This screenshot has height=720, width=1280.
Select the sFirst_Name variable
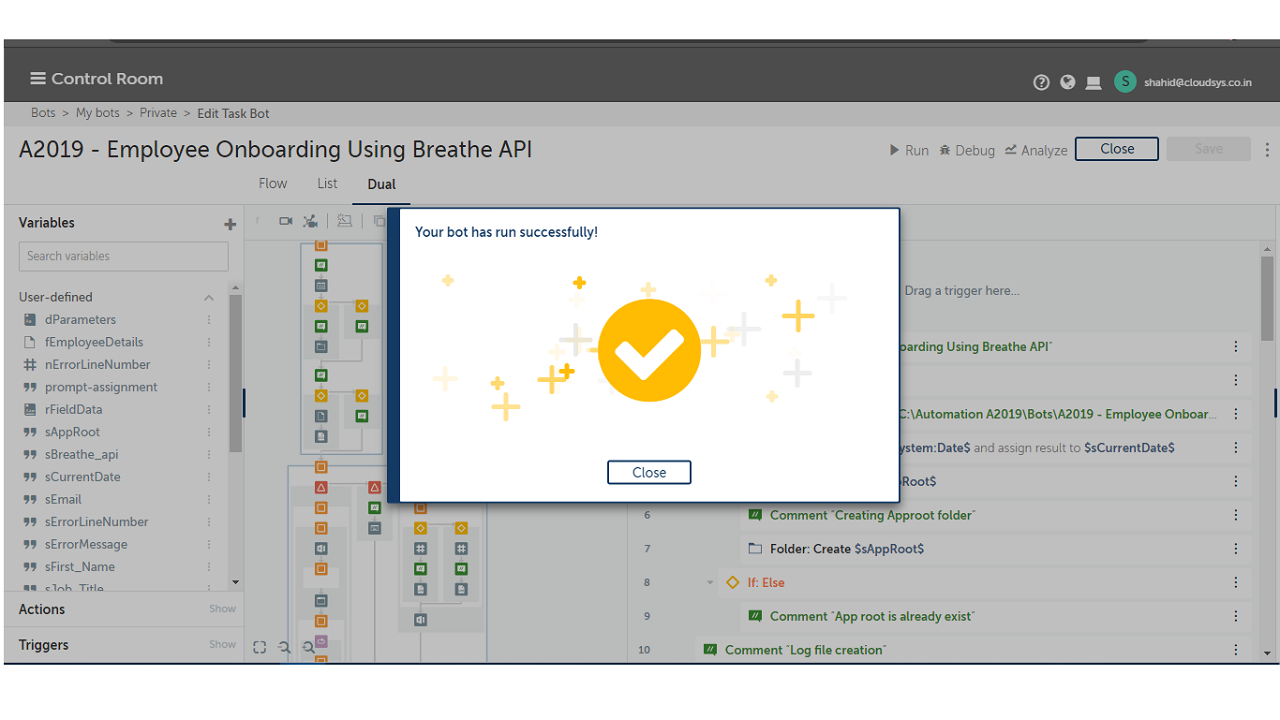[x=80, y=567]
